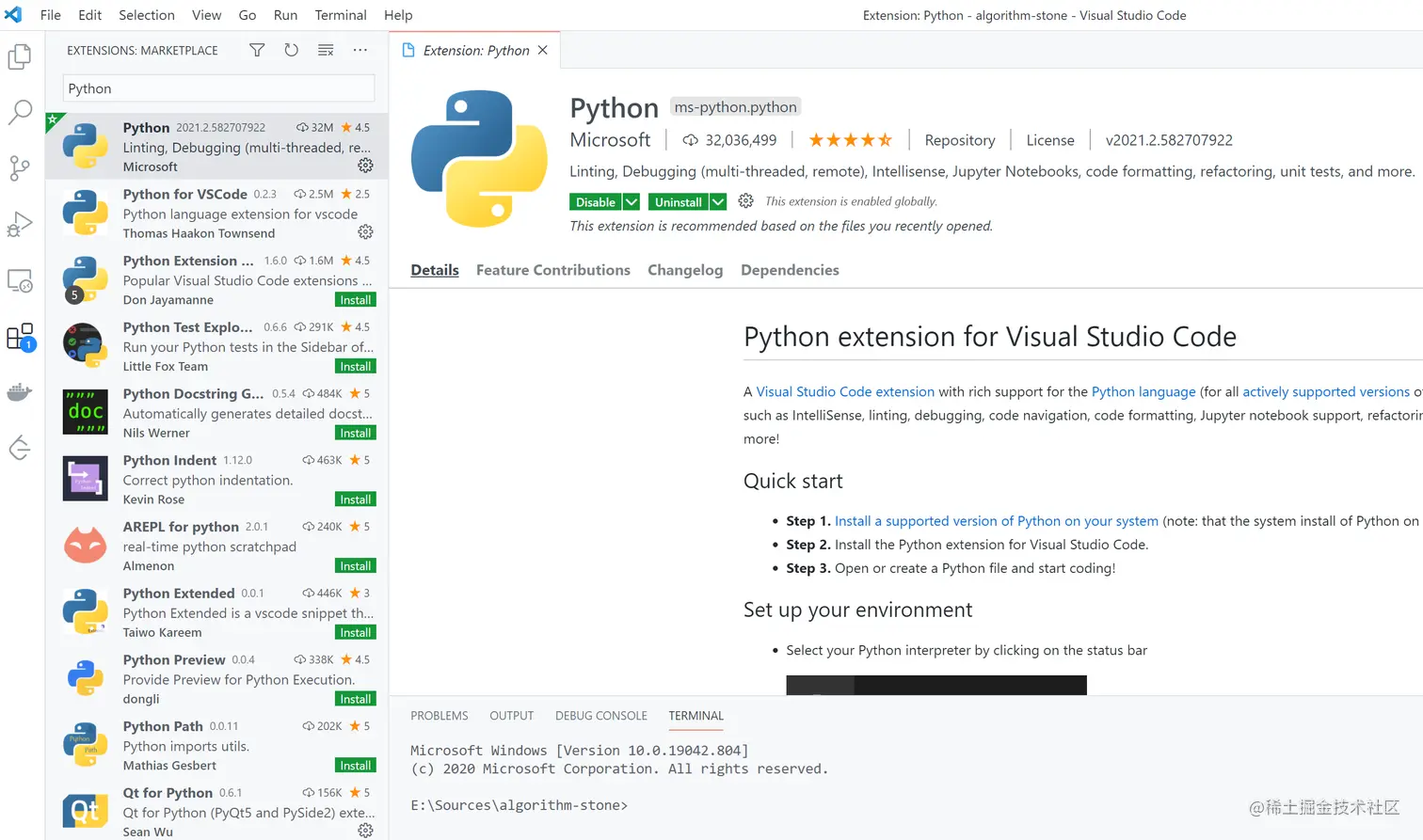1423x840 pixels.
Task: Open the Docker view icon
Action: point(20,391)
